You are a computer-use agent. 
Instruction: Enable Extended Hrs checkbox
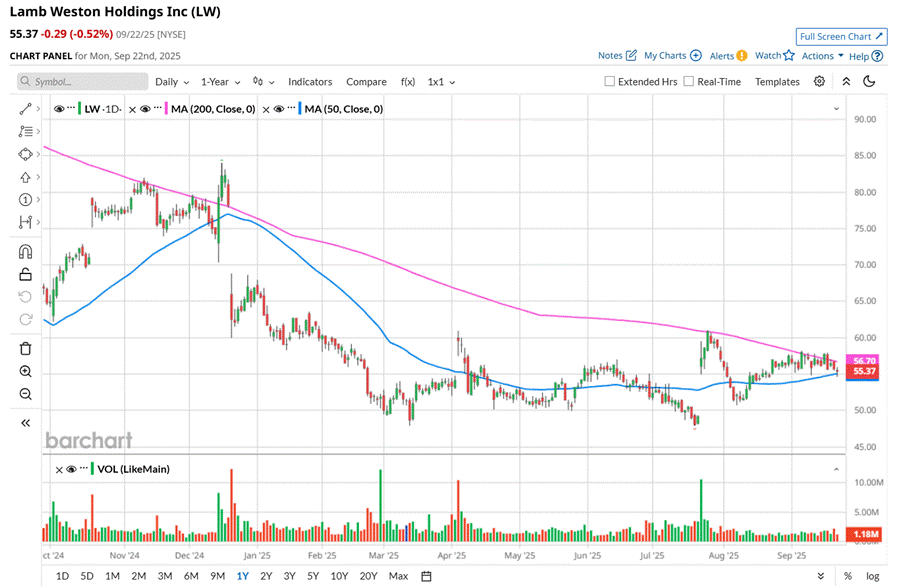click(x=609, y=81)
